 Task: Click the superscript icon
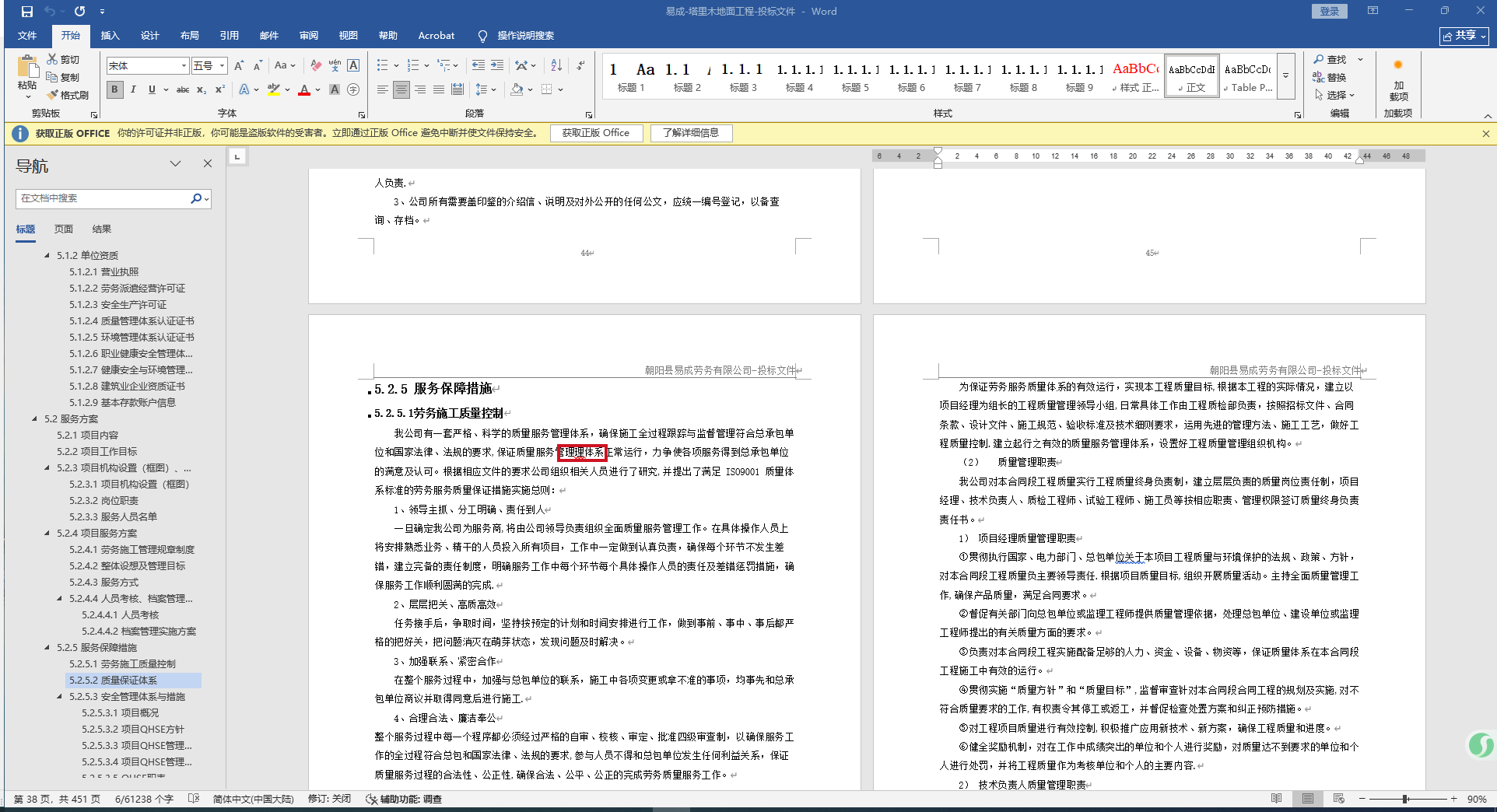click(x=220, y=89)
